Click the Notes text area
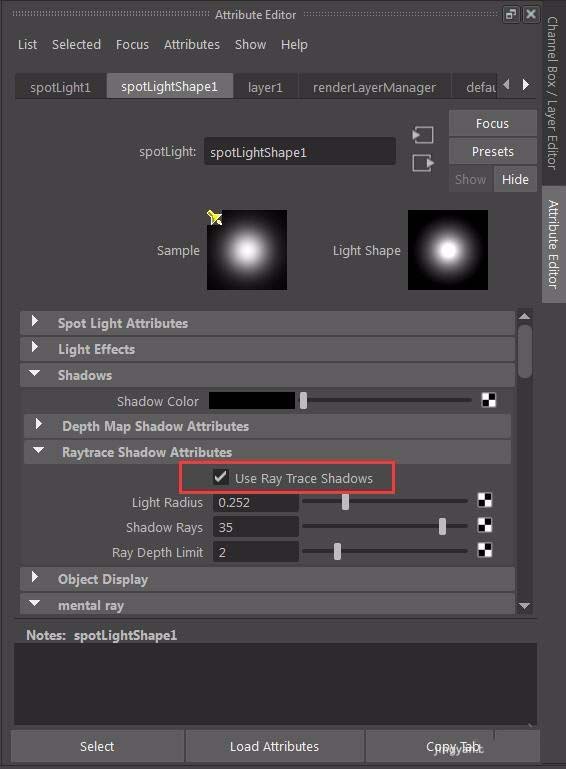The height and width of the screenshot is (769, 566). click(276, 684)
